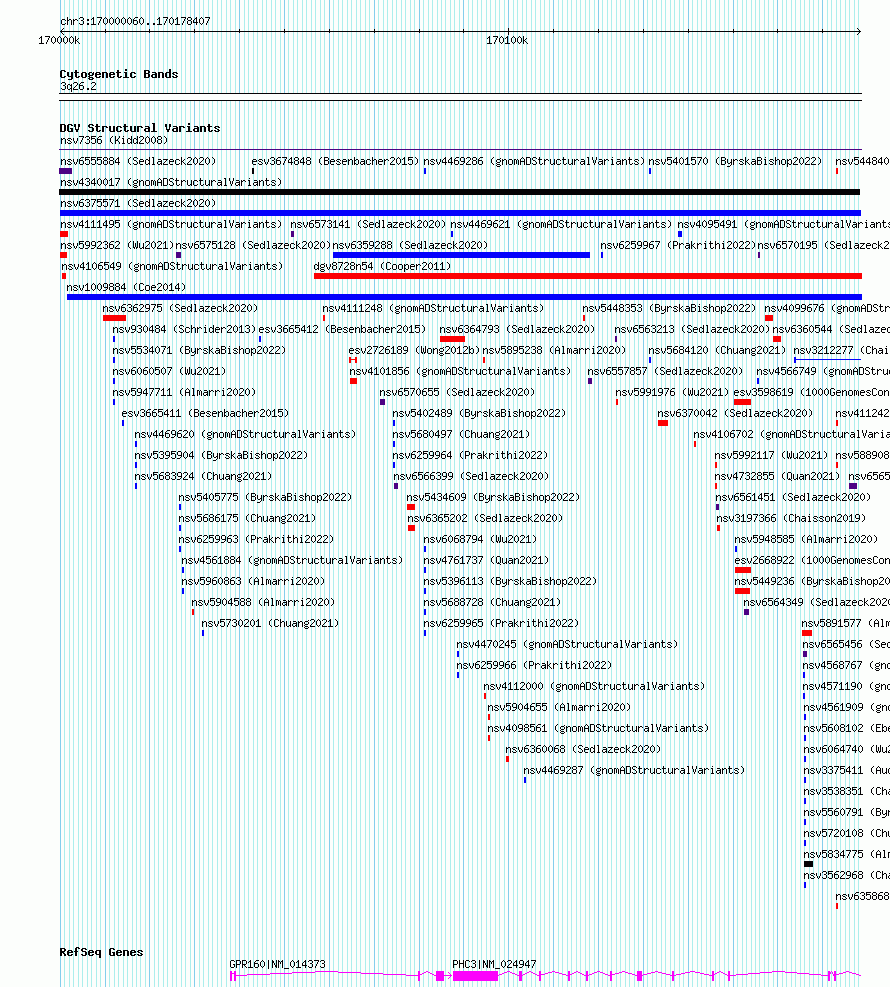890x987 pixels.
Task: Select nsv5534071 (ByrskaBishop2022) label
Action: point(199,350)
